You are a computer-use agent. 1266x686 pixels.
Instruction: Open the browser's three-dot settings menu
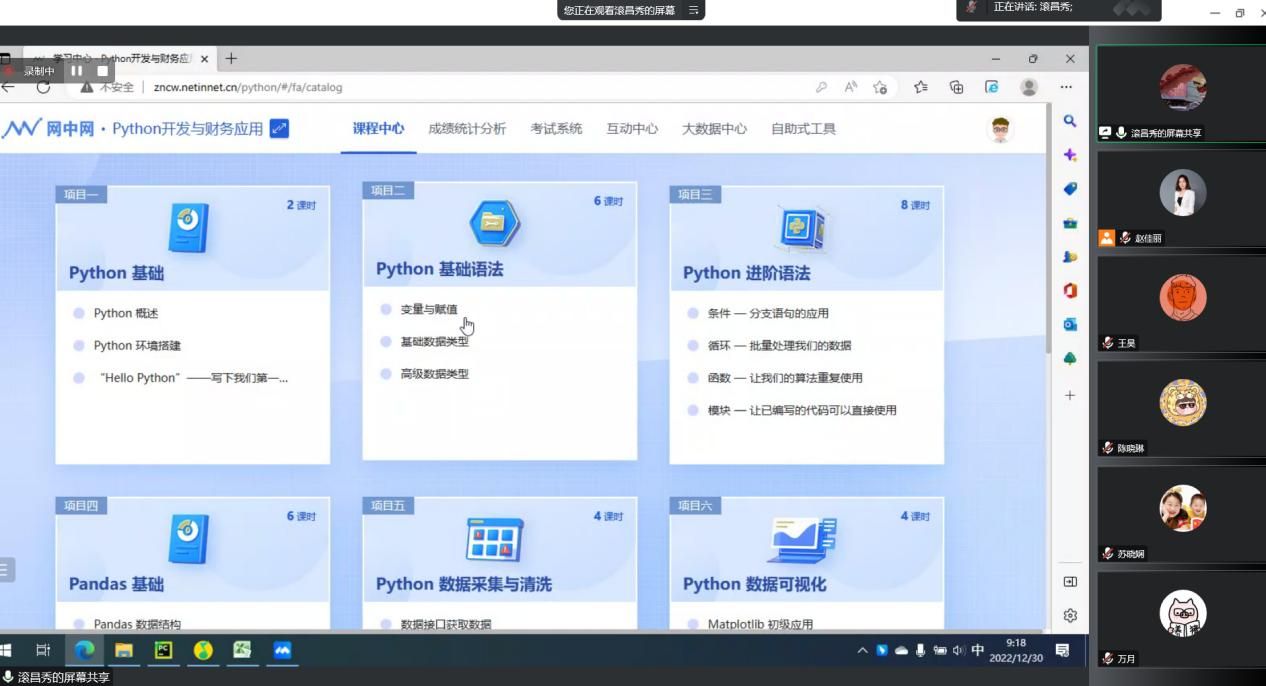[1066, 87]
